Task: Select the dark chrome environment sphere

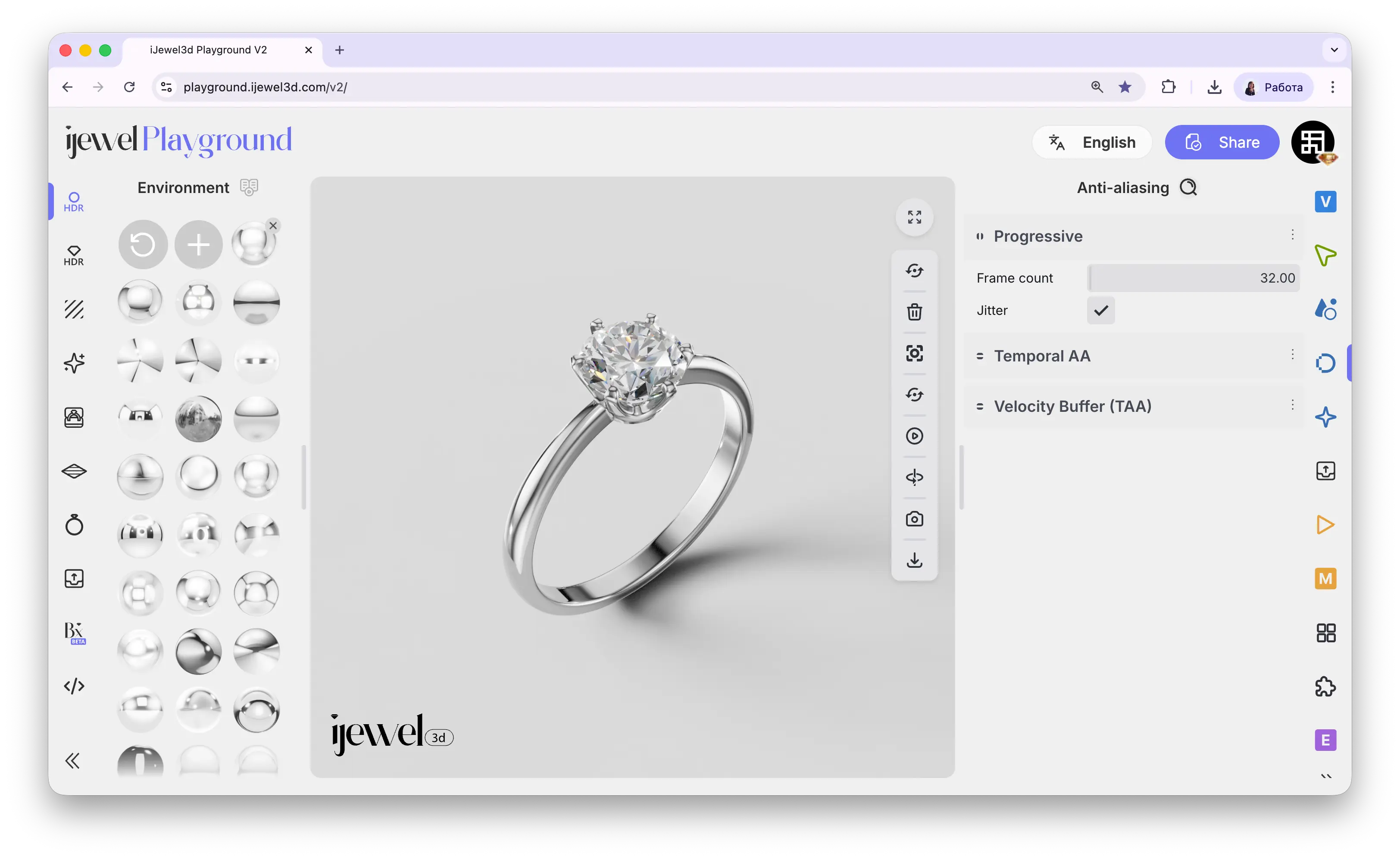Action: 198,651
